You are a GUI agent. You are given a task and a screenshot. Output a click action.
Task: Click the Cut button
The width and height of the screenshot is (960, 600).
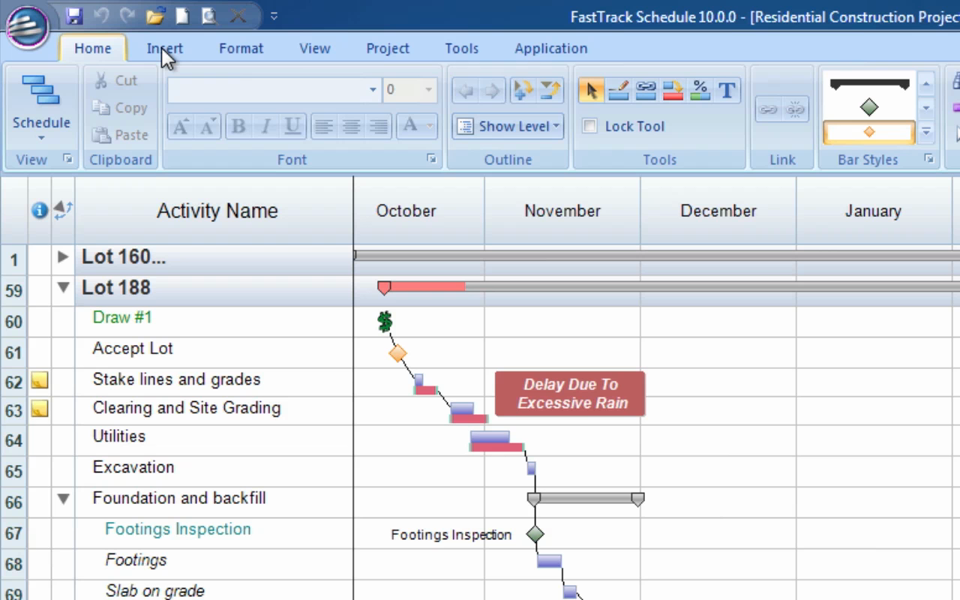click(116, 80)
